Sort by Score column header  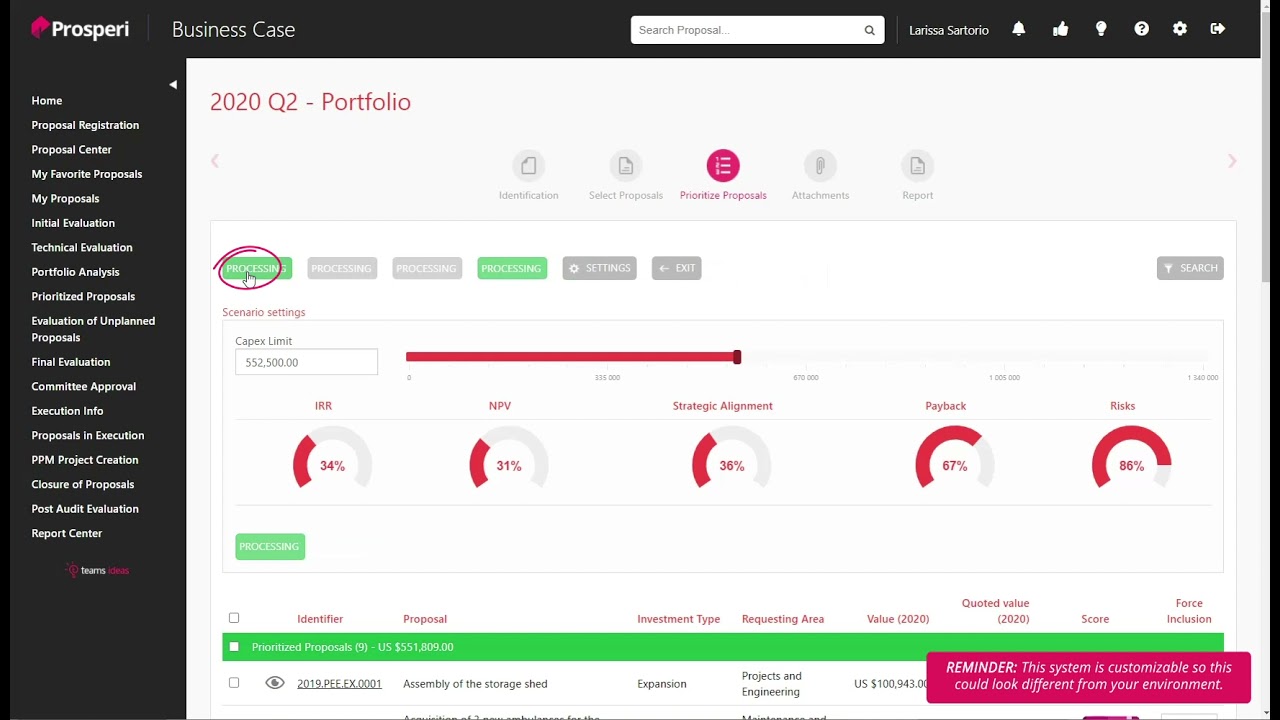1095,619
